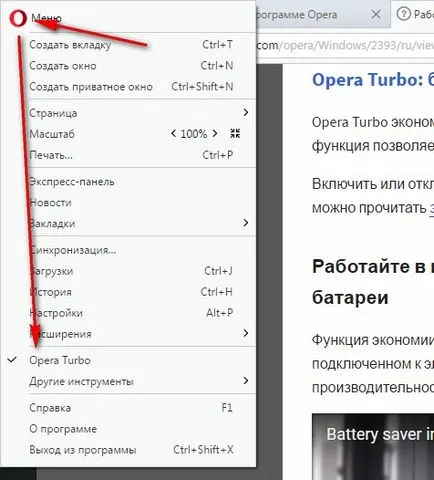This screenshot has height=480, width=434.
Task: Close the Opera about tab
Action: (376, 14)
